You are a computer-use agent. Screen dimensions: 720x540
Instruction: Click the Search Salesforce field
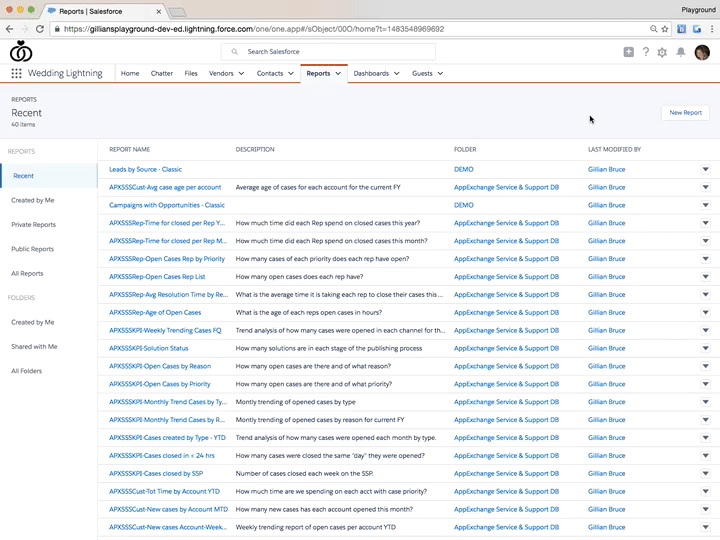(x=328, y=52)
